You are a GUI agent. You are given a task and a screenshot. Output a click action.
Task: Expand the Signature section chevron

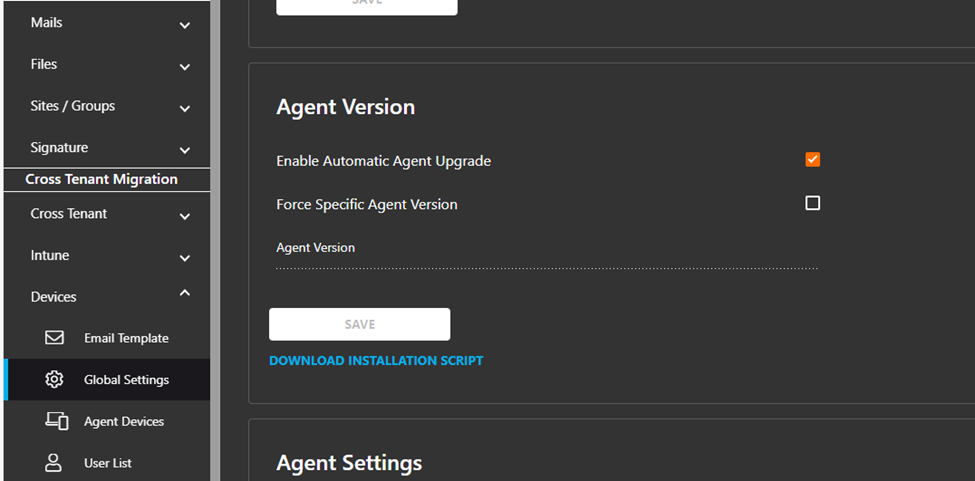tap(185, 150)
